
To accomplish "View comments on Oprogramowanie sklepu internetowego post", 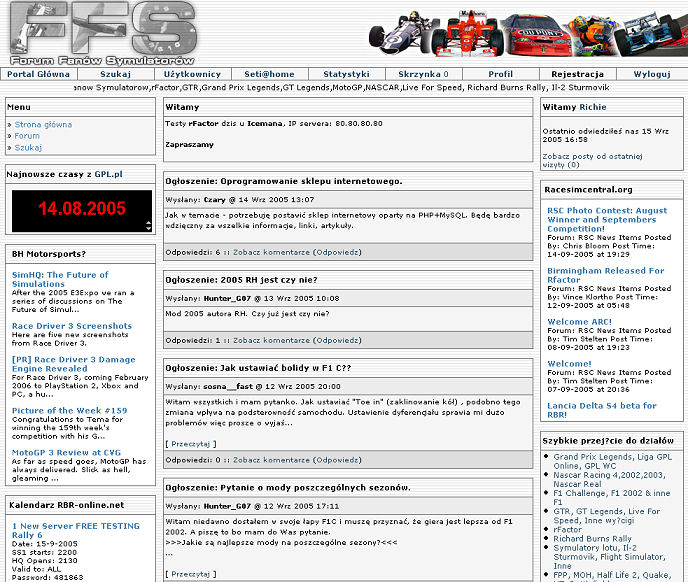I will tap(271, 252).
